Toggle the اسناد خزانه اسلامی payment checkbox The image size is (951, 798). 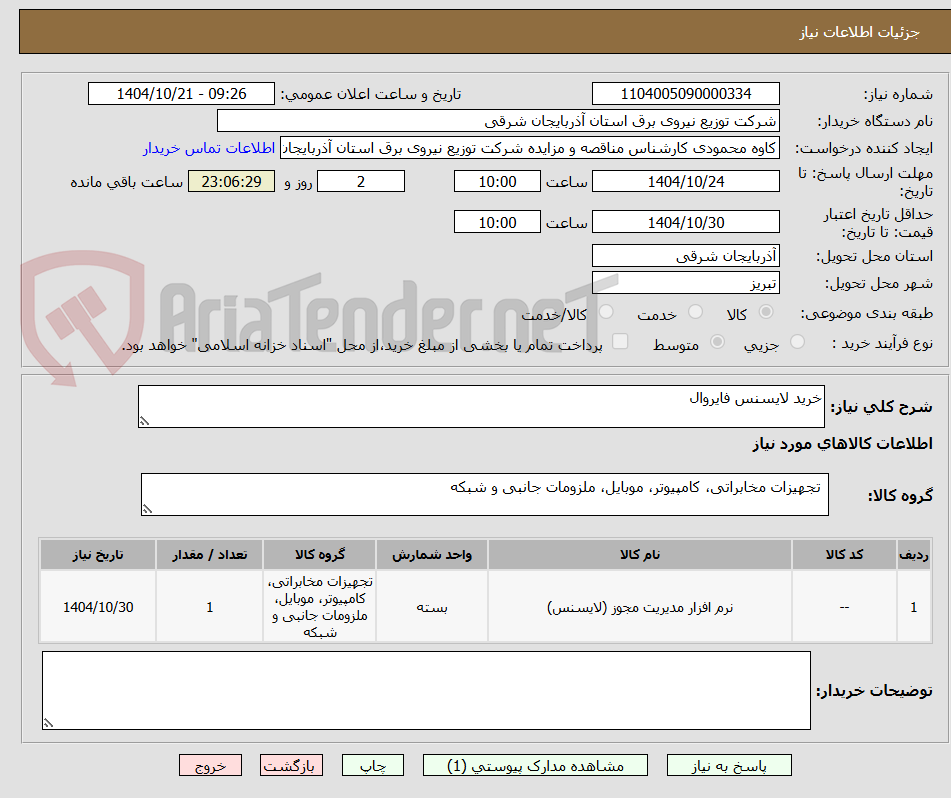620,341
